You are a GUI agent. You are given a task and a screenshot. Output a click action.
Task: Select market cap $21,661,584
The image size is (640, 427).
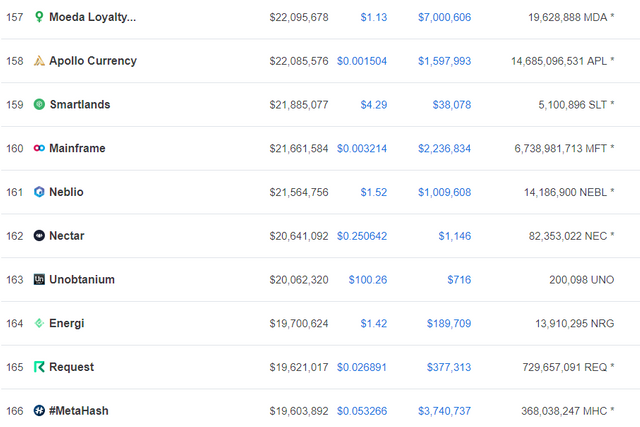299,149
